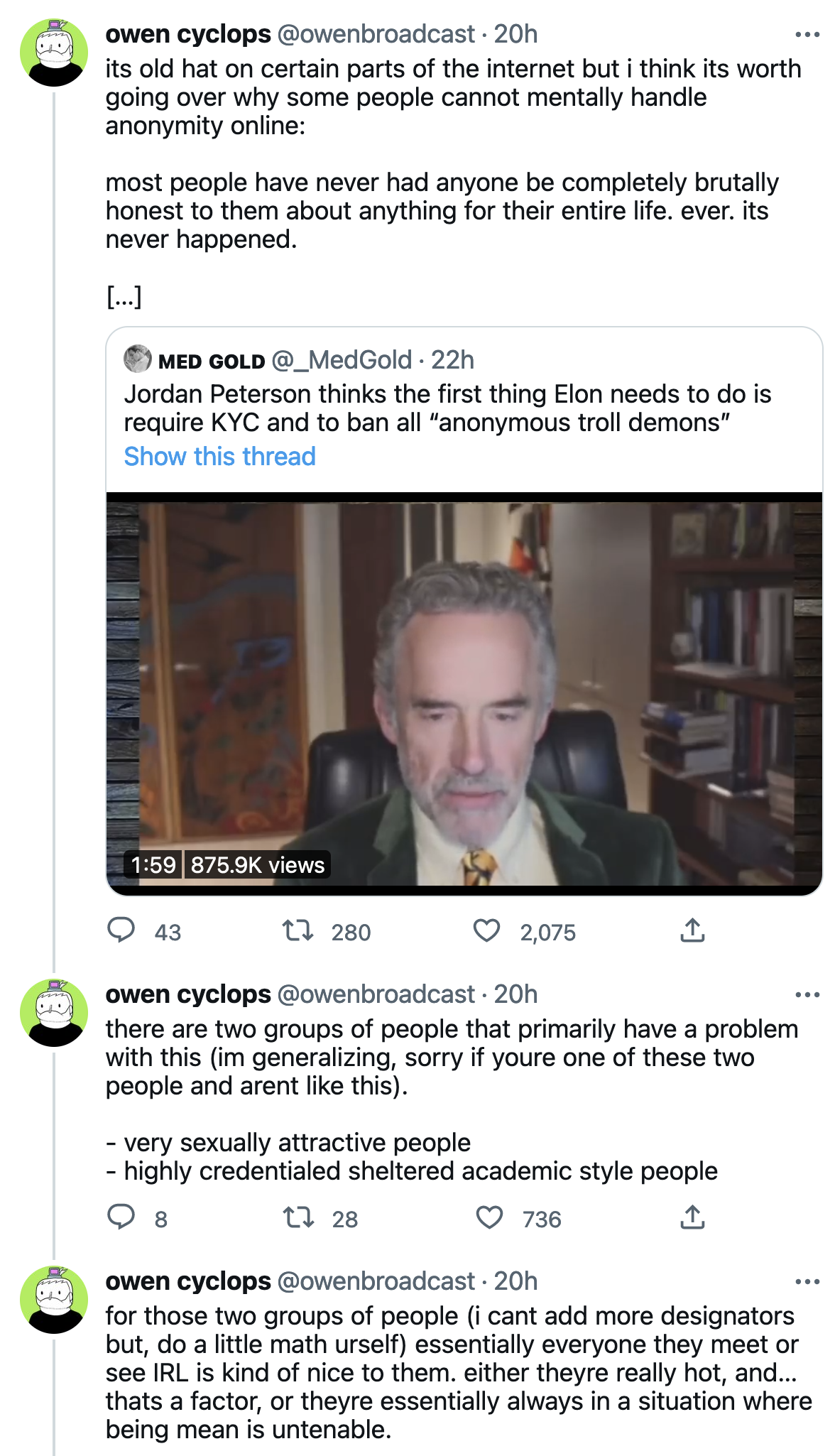The height and width of the screenshot is (1456, 835).
Task: Retweet the first tweet with 280 retweets
Action: pos(298,930)
